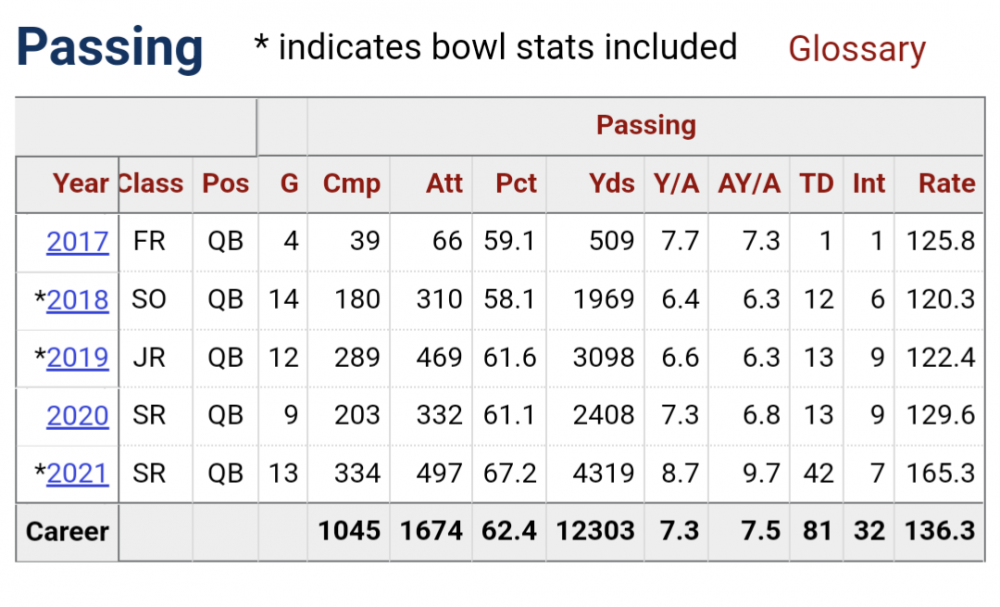Open the Glossary link
The height and width of the screenshot is (607, 1000).
(856, 49)
